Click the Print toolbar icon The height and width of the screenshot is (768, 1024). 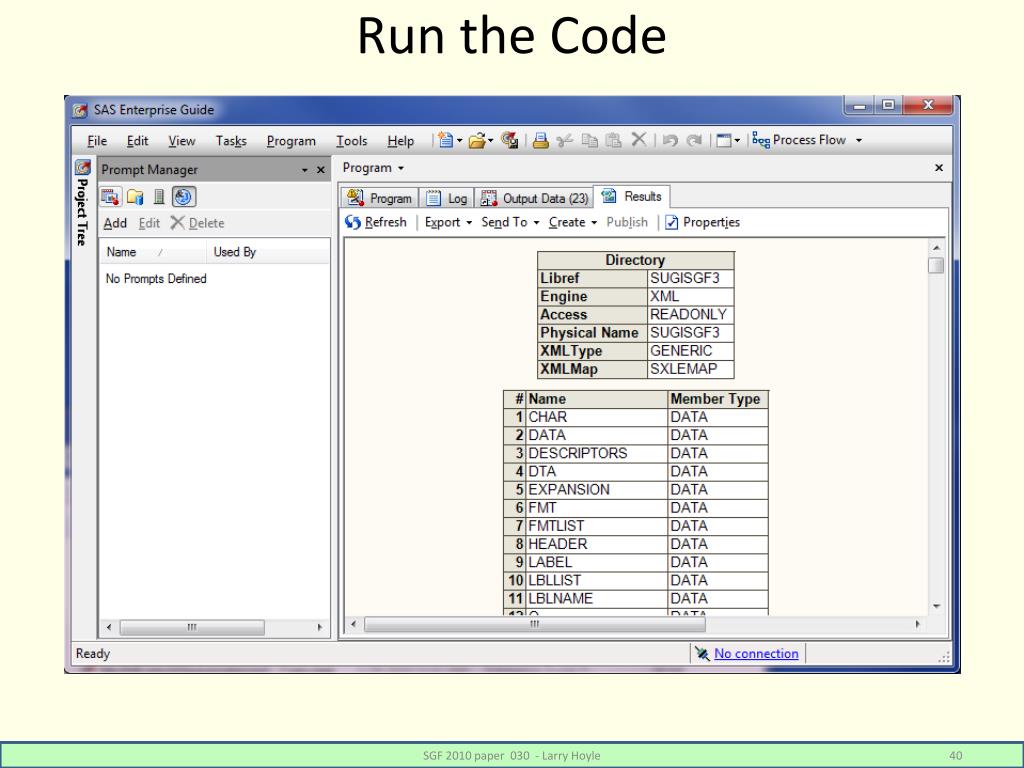point(540,141)
